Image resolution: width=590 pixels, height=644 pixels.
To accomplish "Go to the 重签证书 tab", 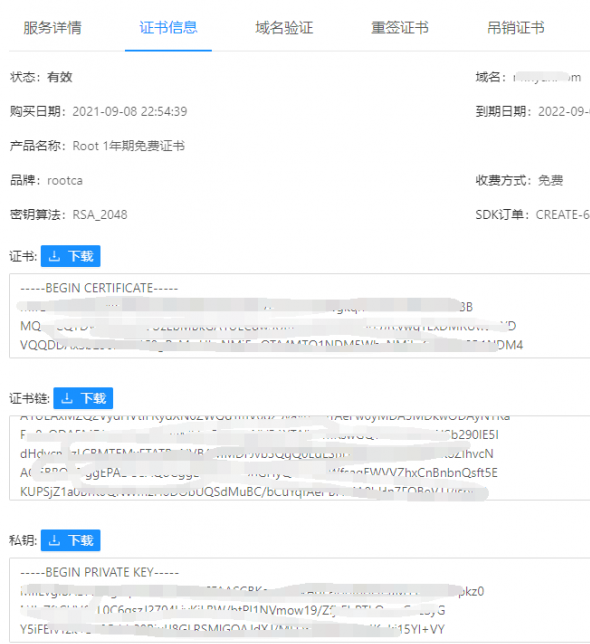I will [400, 28].
